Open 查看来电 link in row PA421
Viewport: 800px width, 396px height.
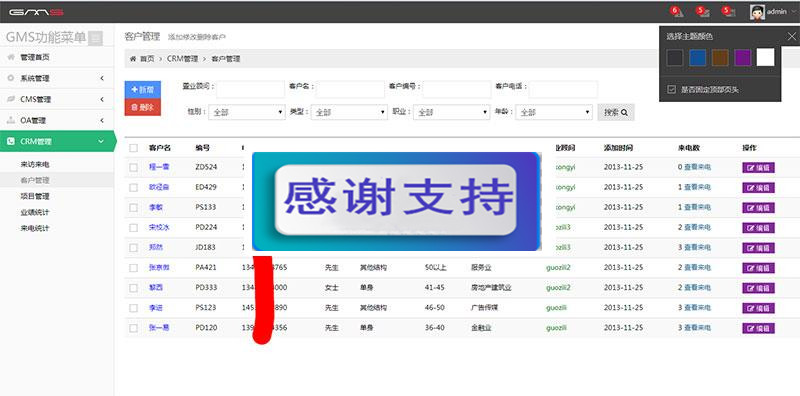pos(697,268)
